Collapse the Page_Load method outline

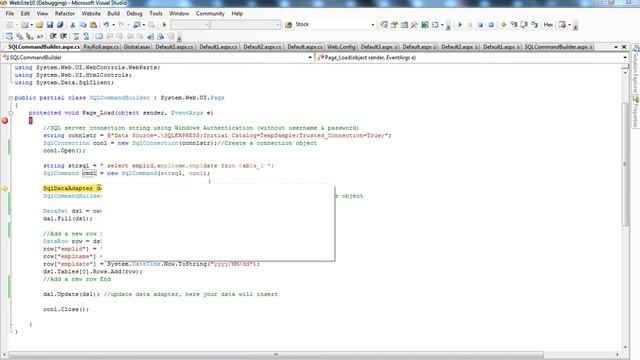[x=11, y=113]
